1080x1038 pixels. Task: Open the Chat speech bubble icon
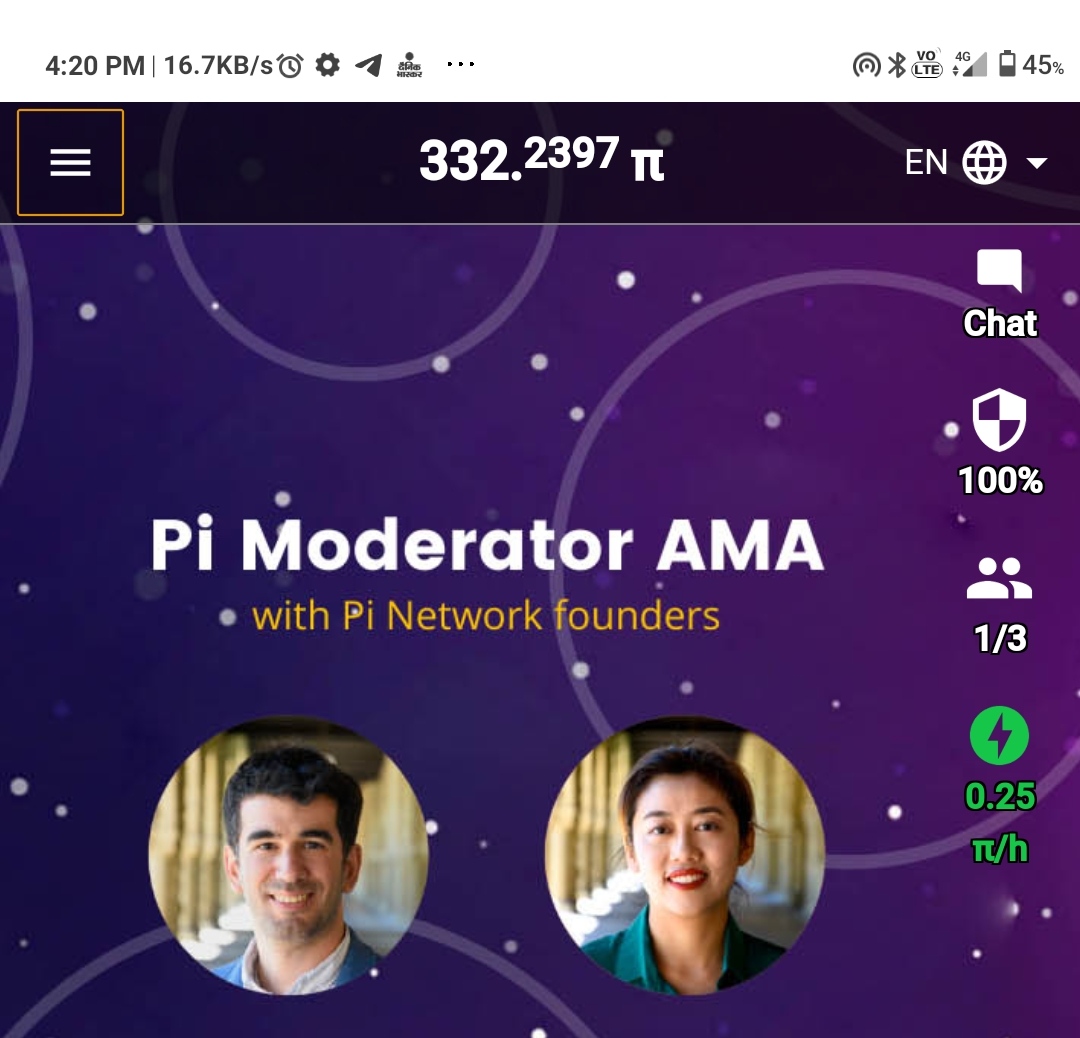tap(999, 270)
